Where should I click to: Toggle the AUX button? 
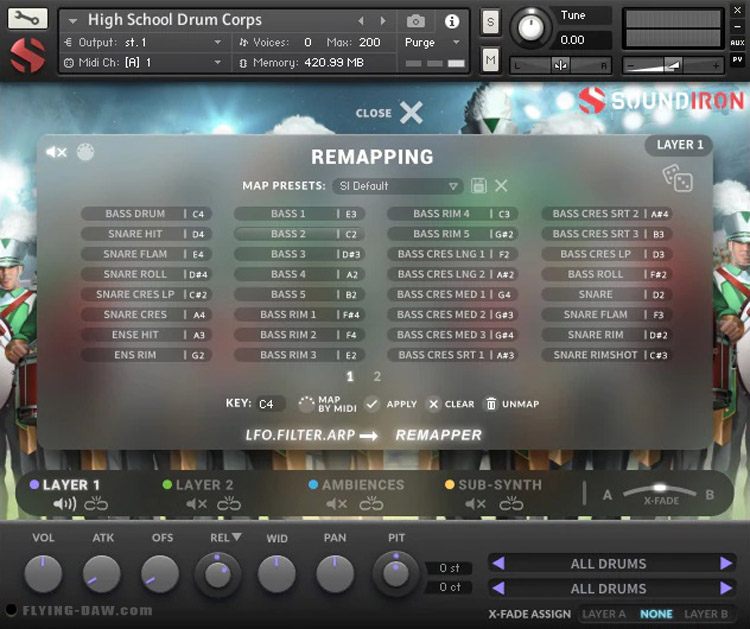point(737,43)
